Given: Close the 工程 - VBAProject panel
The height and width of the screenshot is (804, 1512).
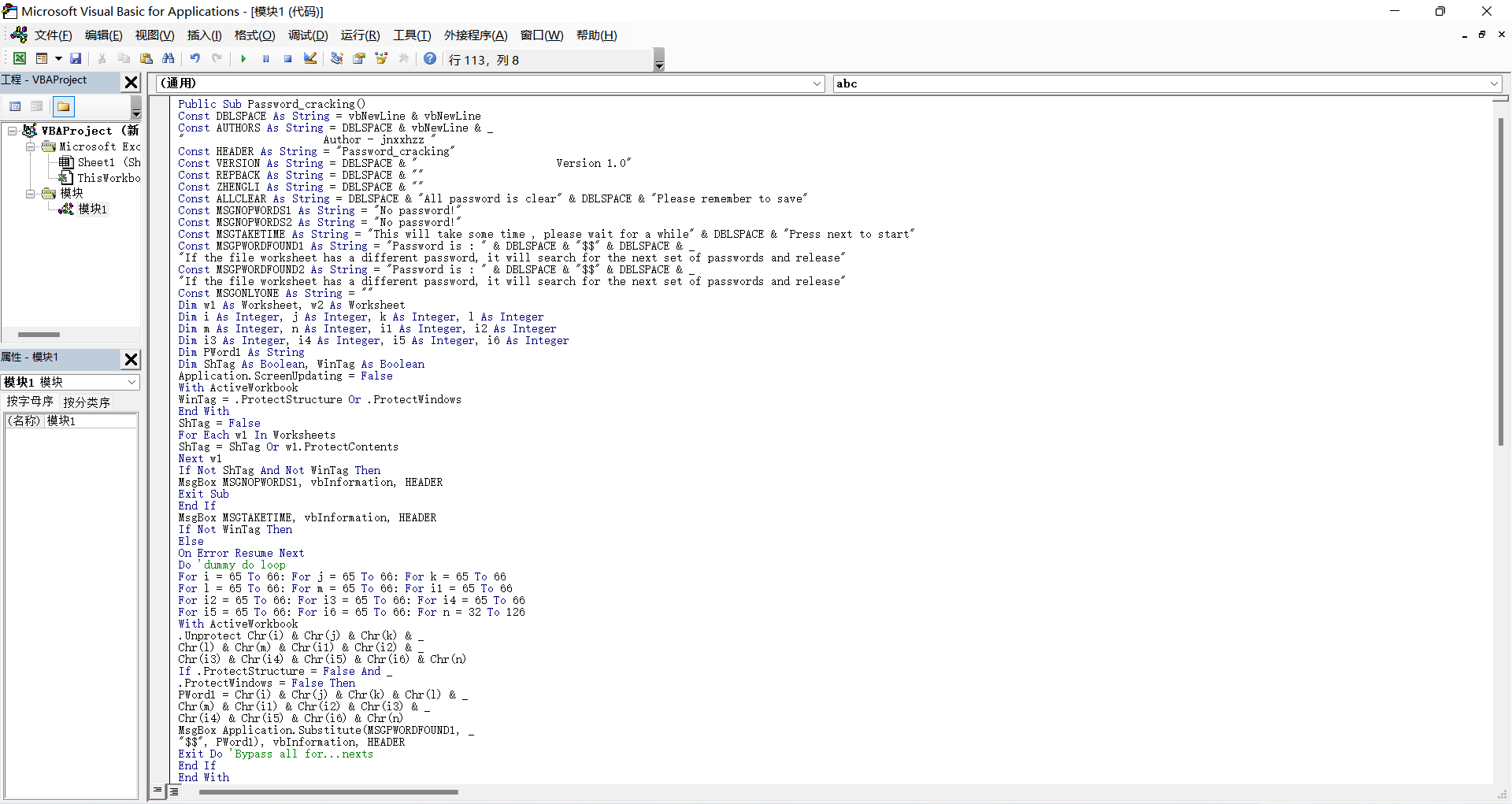Looking at the screenshot, I should (x=132, y=82).
